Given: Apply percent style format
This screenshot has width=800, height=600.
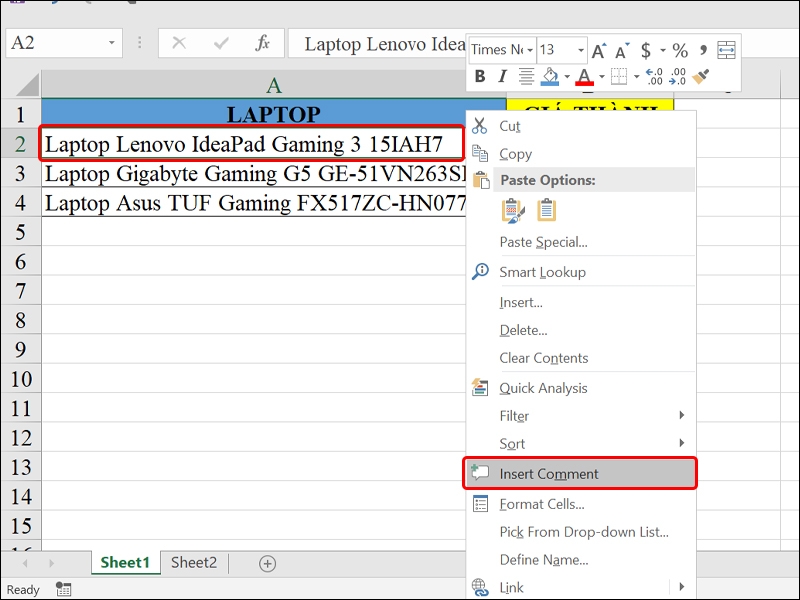Looking at the screenshot, I should click(x=680, y=51).
